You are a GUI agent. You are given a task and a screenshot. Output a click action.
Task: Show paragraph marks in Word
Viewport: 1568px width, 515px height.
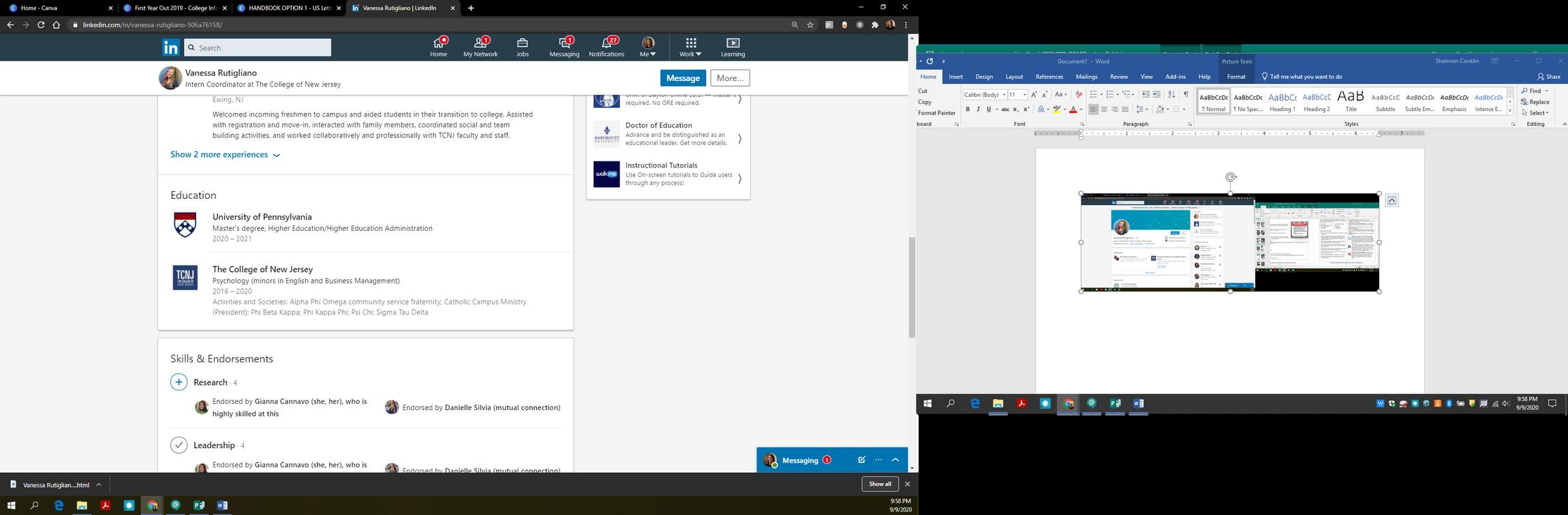point(1186,95)
